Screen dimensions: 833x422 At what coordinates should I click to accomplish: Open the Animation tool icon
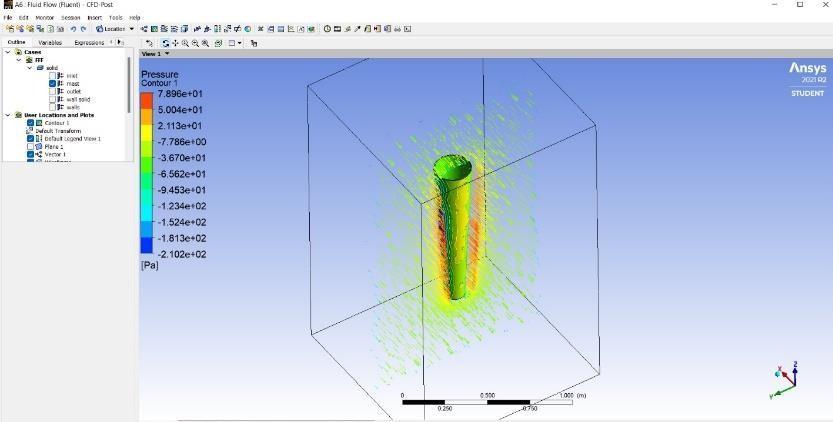337,29
